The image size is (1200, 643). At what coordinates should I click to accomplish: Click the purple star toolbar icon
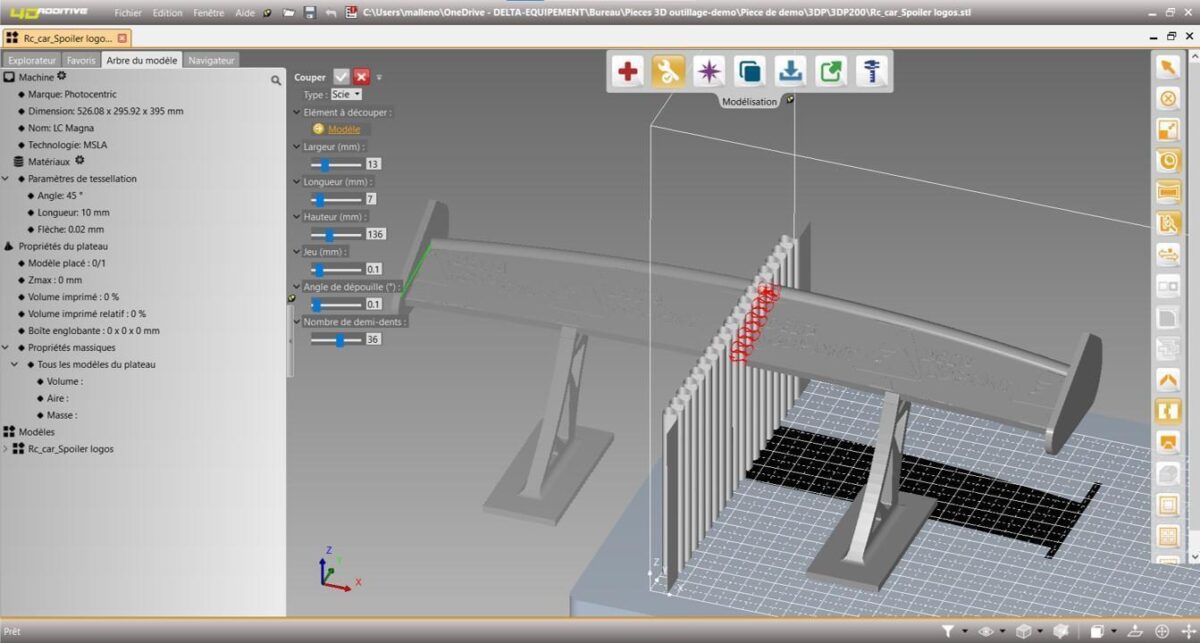[x=709, y=72]
